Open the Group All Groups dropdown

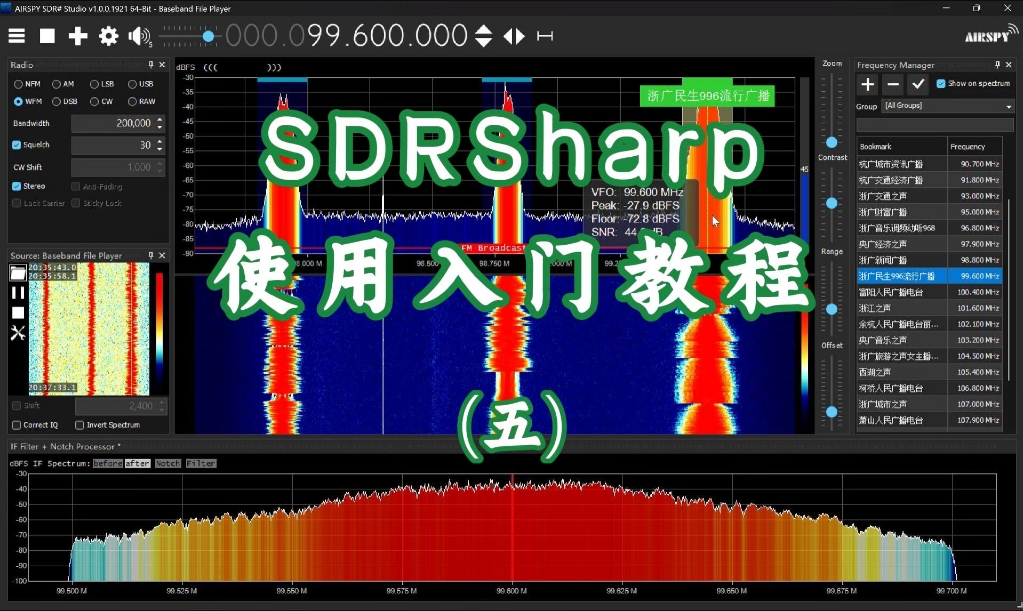point(947,106)
